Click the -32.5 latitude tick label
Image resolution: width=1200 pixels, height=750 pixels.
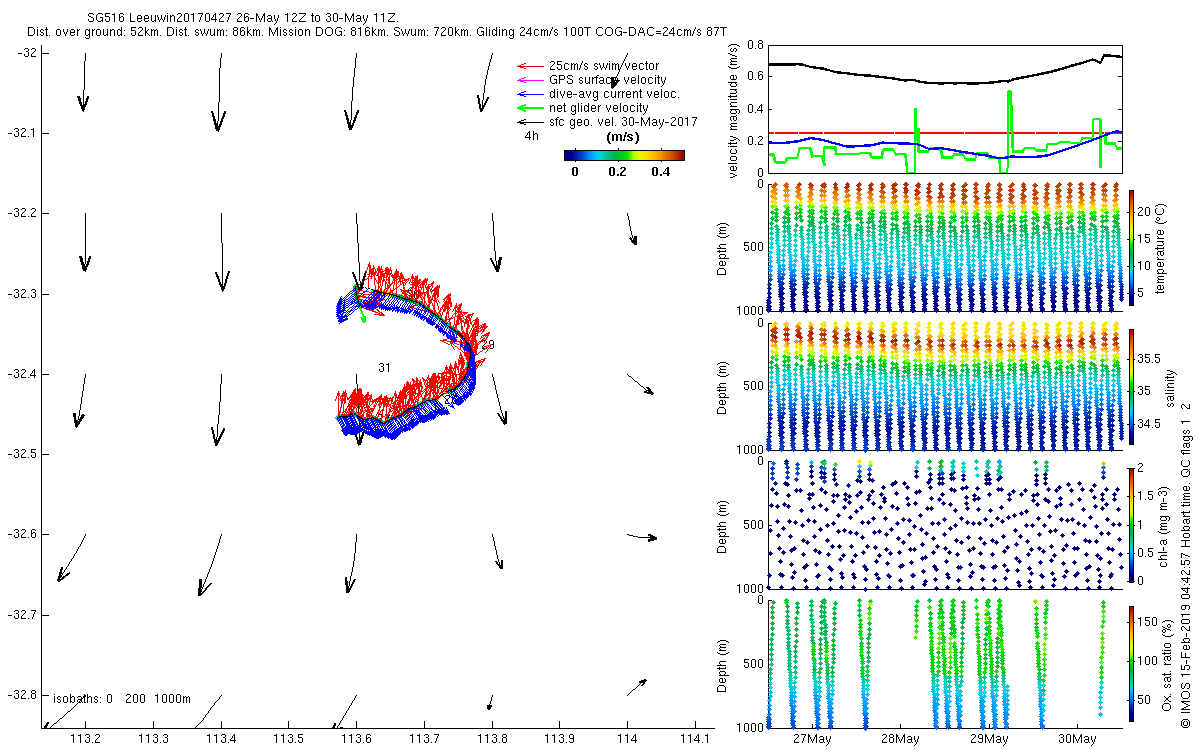pos(22,454)
